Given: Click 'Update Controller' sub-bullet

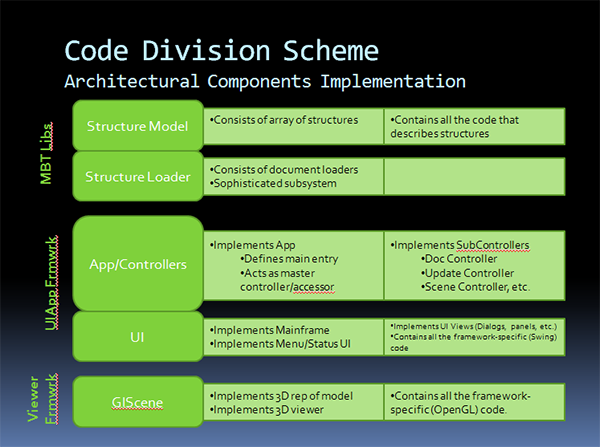Looking at the screenshot, I should click(467, 273).
